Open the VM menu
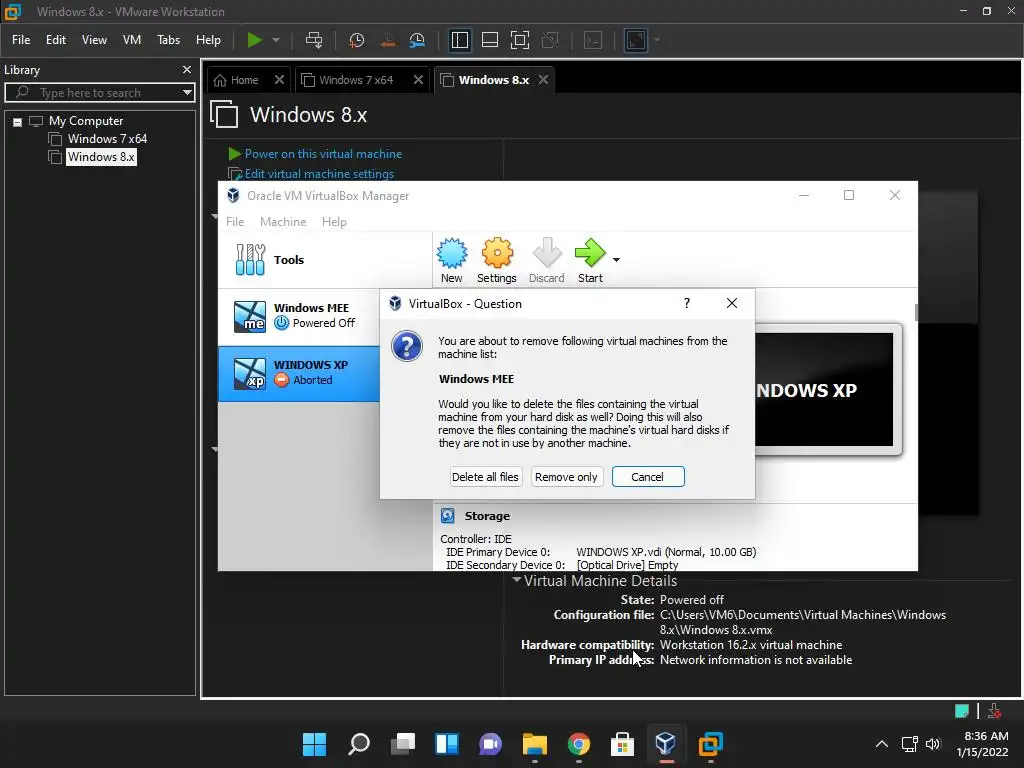This screenshot has width=1024, height=768. [132, 40]
